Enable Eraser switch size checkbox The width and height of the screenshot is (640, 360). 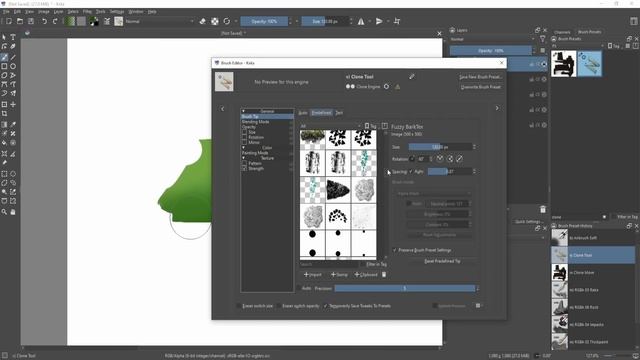click(x=239, y=306)
